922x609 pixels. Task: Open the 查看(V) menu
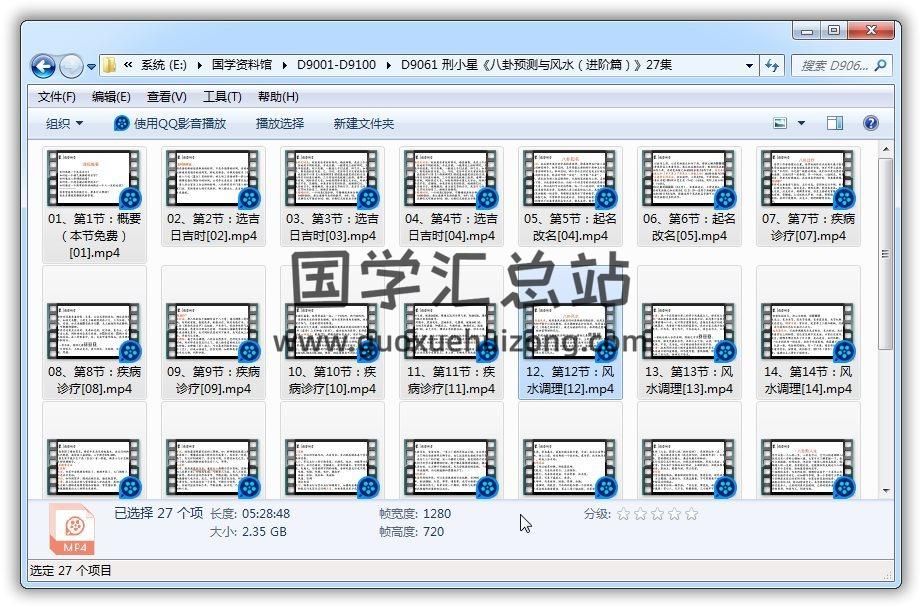(x=167, y=96)
